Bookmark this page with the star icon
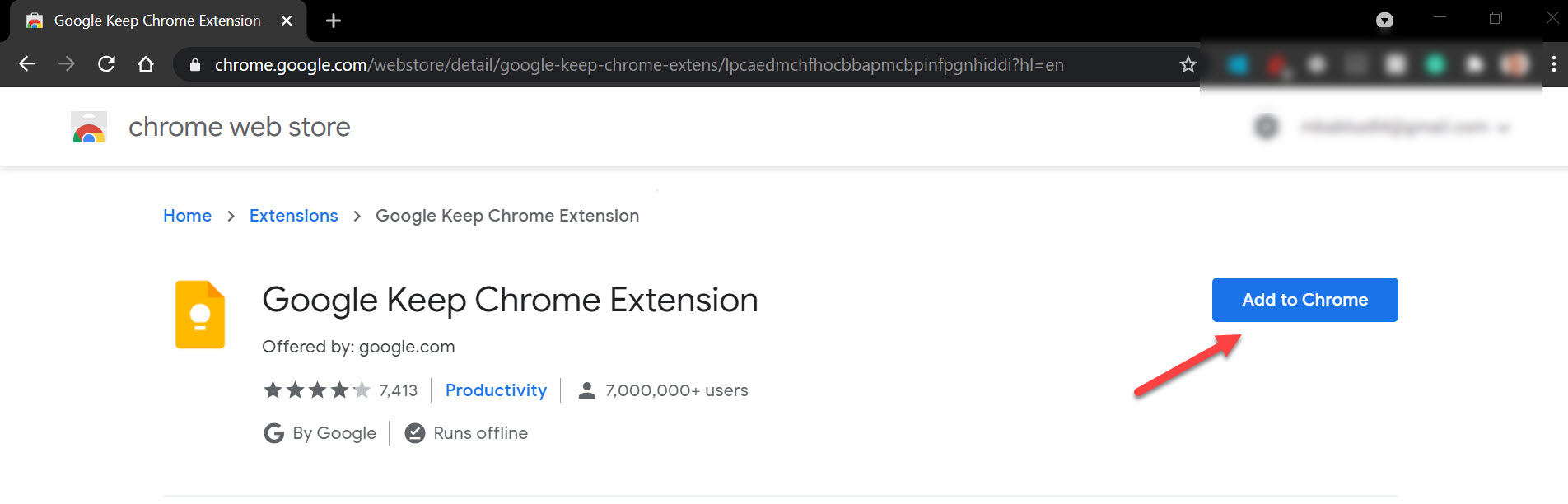Image resolution: width=1568 pixels, height=504 pixels. point(1188,64)
